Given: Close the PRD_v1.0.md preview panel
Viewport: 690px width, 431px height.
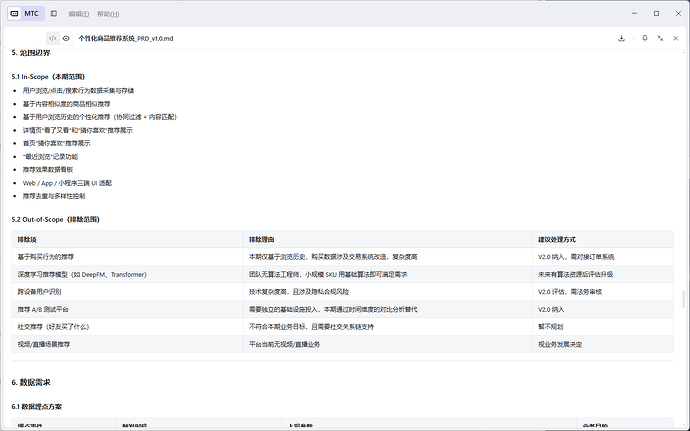Looking at the screenshot, I should coord(675,38).
